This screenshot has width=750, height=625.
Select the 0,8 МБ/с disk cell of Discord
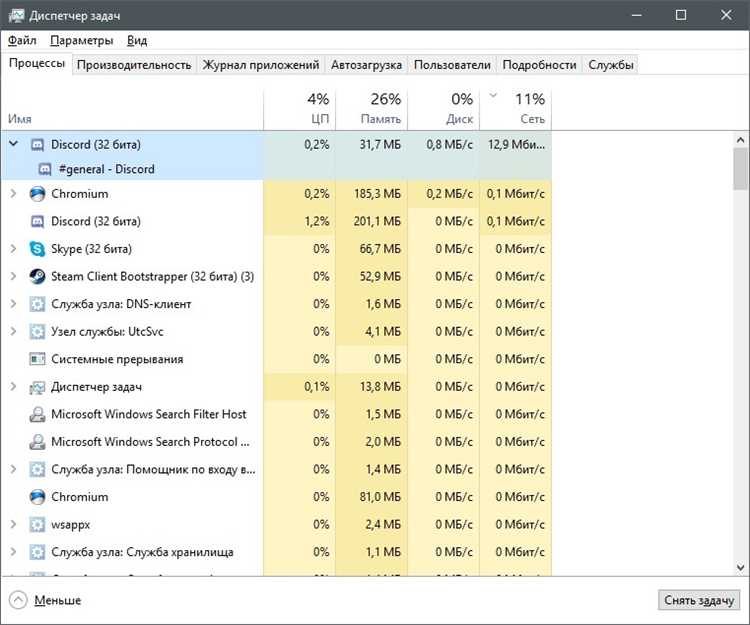click(x=443, y=144)
